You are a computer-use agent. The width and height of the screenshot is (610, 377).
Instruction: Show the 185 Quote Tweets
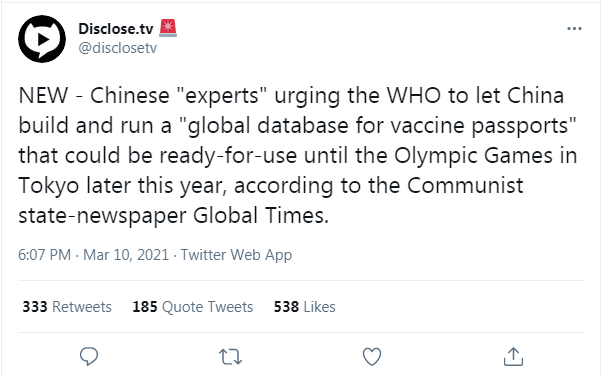click(x=193, y=307)
